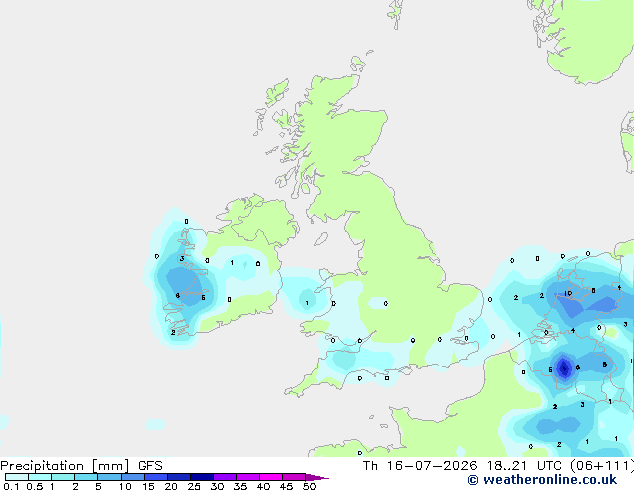634x490 pixels.
Task: Select the 35–40 mm violet legend swatch
Action: pyautogui.click(x=248, y=477)
